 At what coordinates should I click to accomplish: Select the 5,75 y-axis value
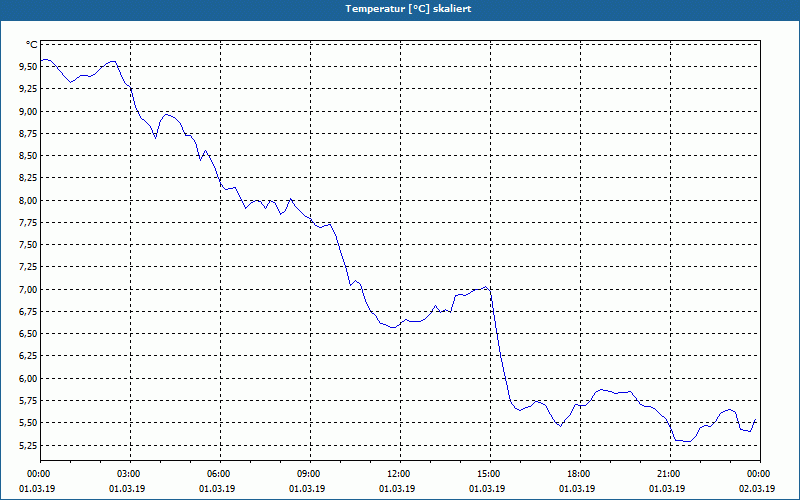(x=29, y=401)
